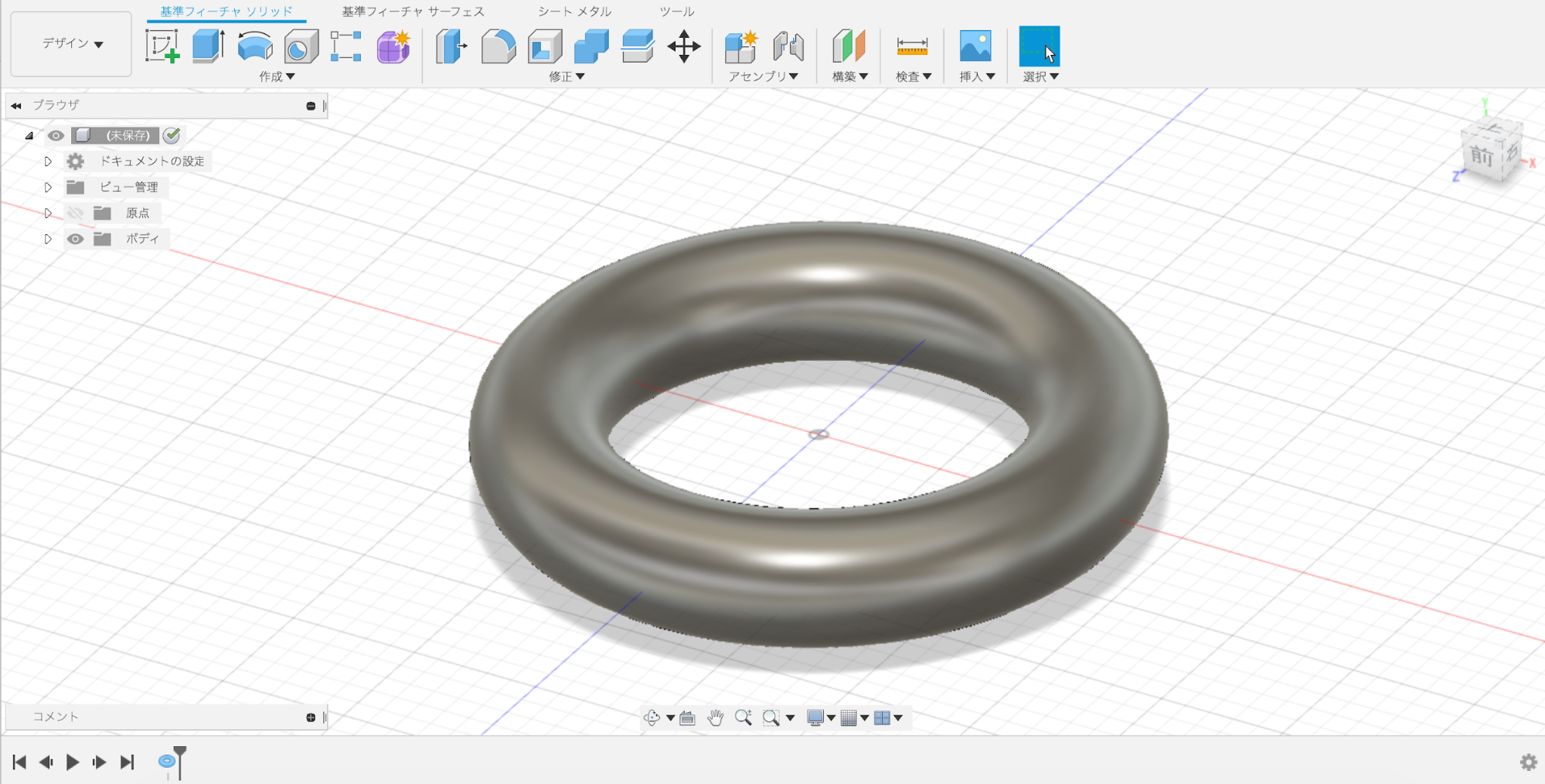
Task: Open the orbit options dropdown arrow
Action: point(670,718)
